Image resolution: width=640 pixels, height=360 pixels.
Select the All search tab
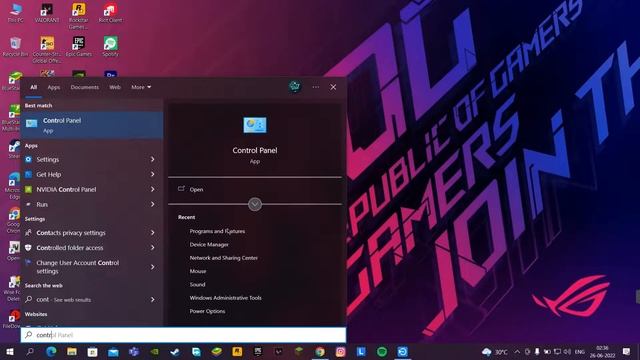click(x=33, y=87)
